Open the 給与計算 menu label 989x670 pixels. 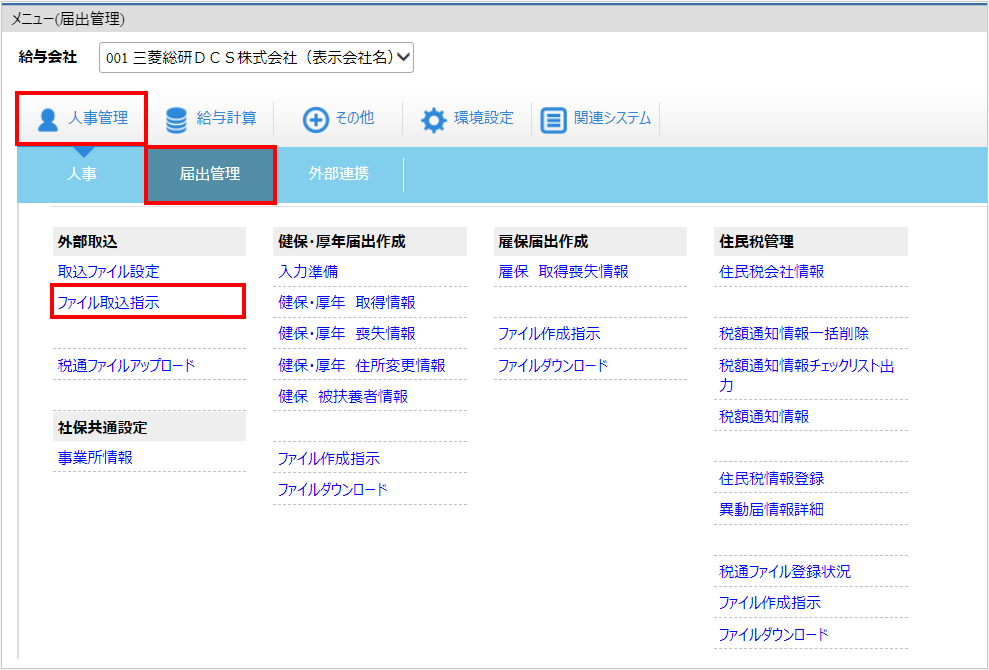point(226,118)
